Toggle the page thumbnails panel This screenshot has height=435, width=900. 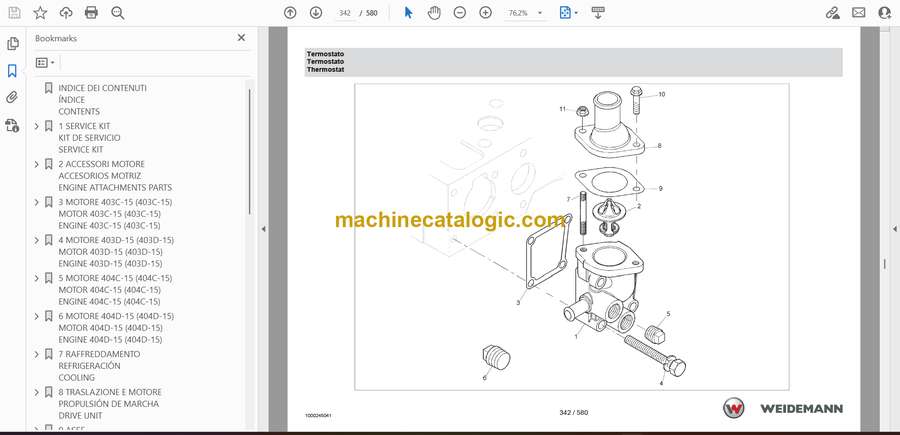(x=12, y=44)
